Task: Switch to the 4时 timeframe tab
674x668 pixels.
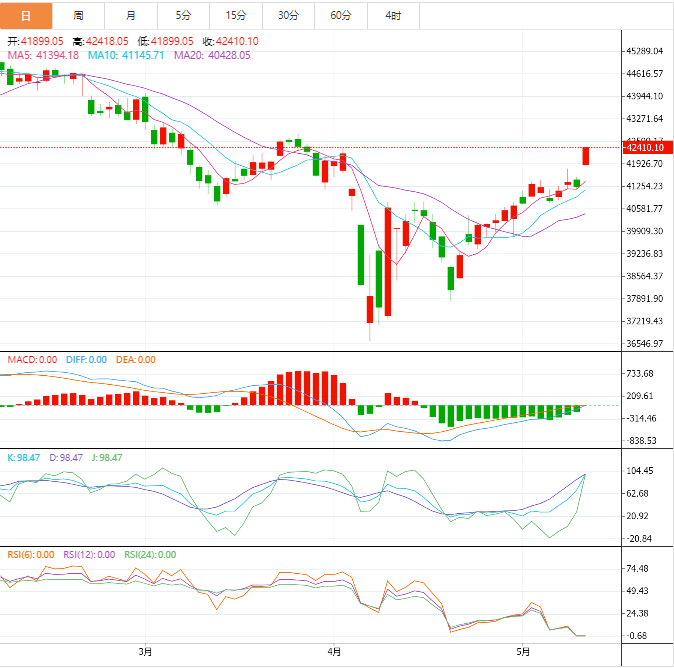Action: pyautogui.click(x=393, y=15)
